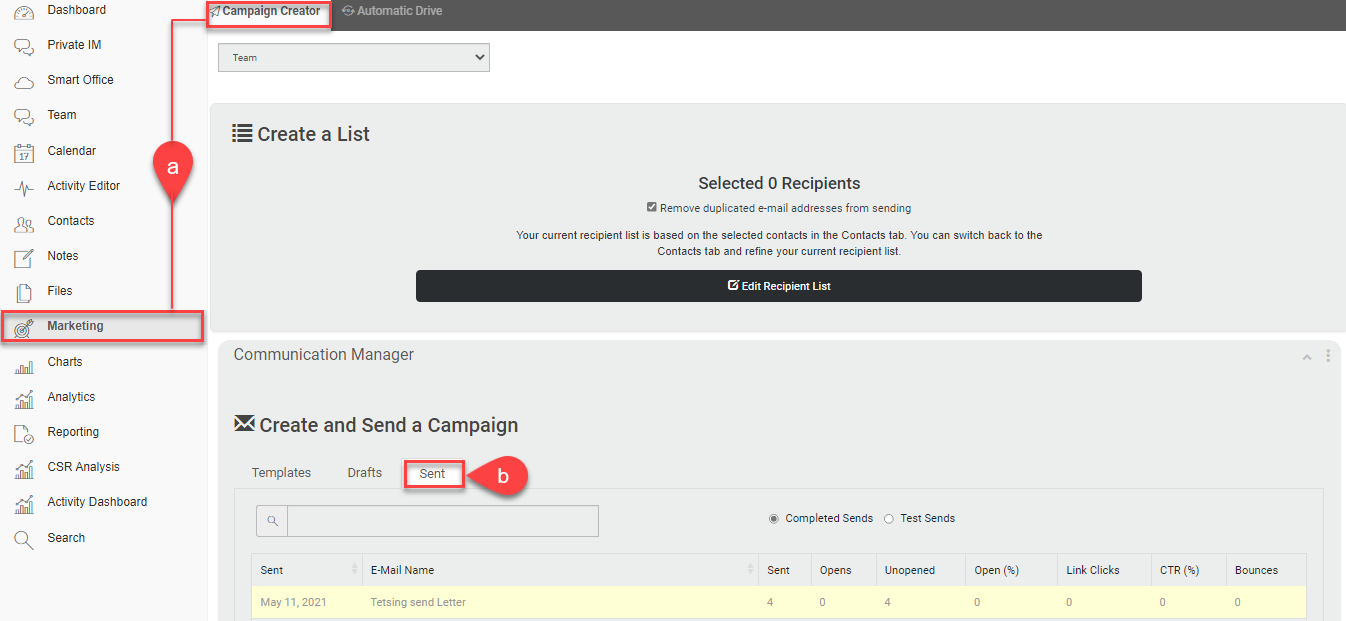This screenshot has height=621, width=1346.
Task: Click the CSR Analysis chart icon
Action: [24, 468]
